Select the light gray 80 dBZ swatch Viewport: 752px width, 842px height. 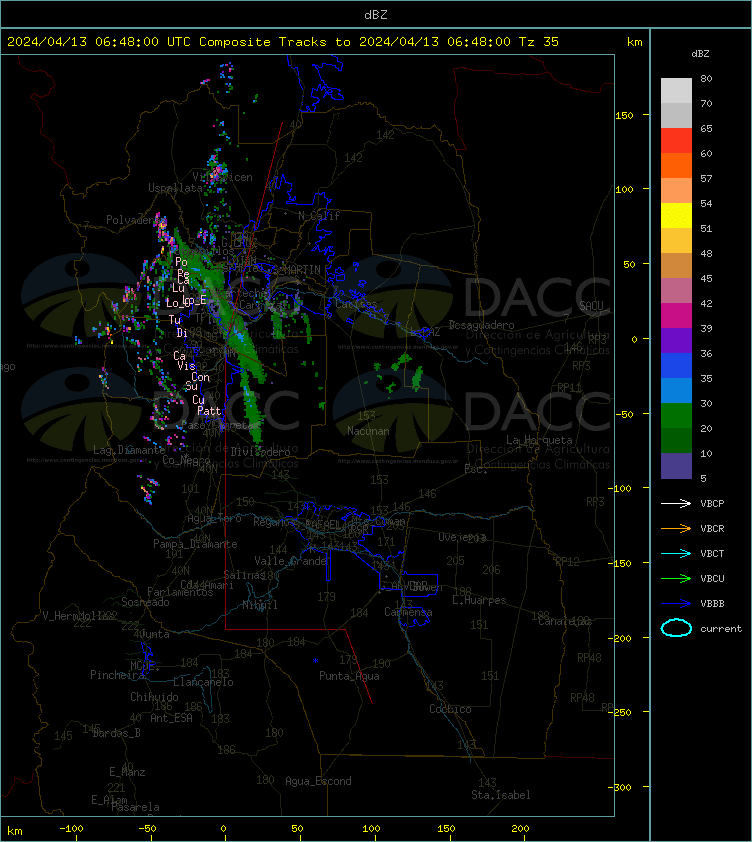click(x=676, y=91)
